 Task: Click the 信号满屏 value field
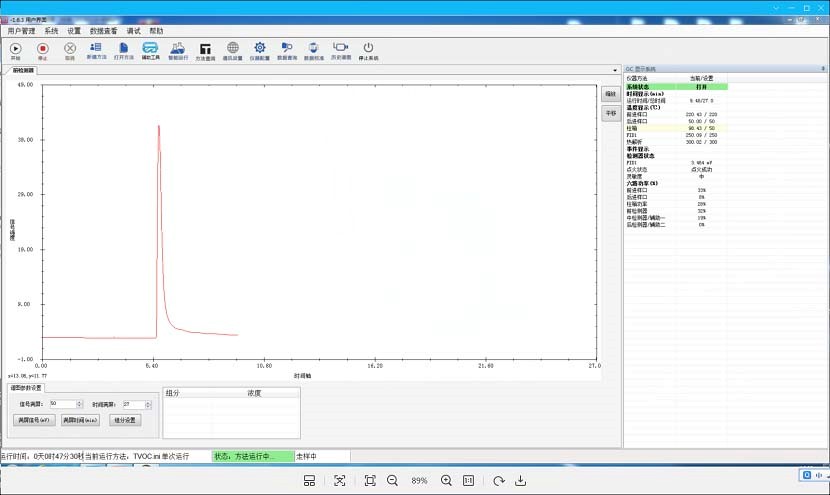pos(62,404)
